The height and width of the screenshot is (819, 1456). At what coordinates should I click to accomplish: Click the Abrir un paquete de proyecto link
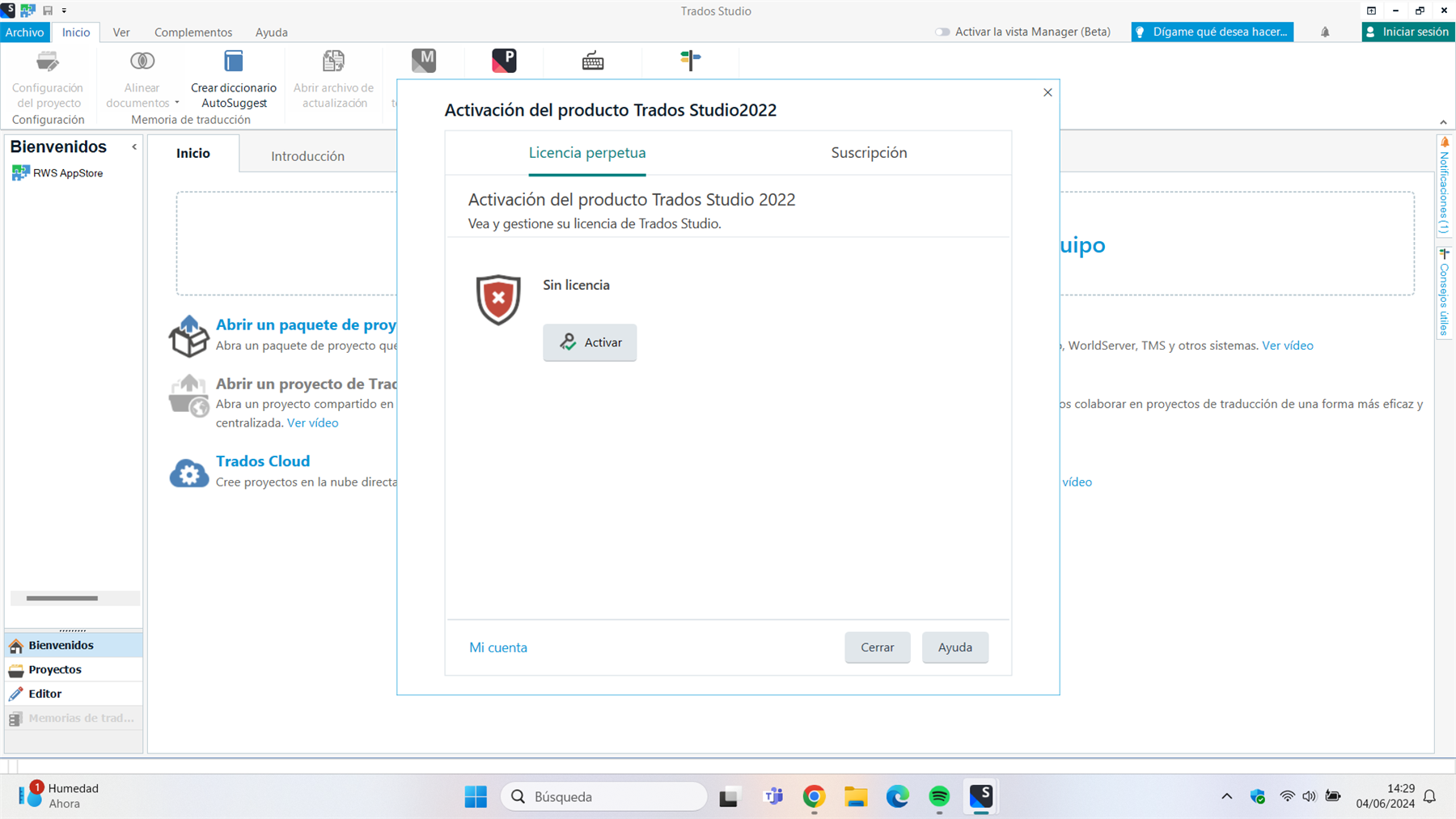pyautogui.click(x=306, y=325)
